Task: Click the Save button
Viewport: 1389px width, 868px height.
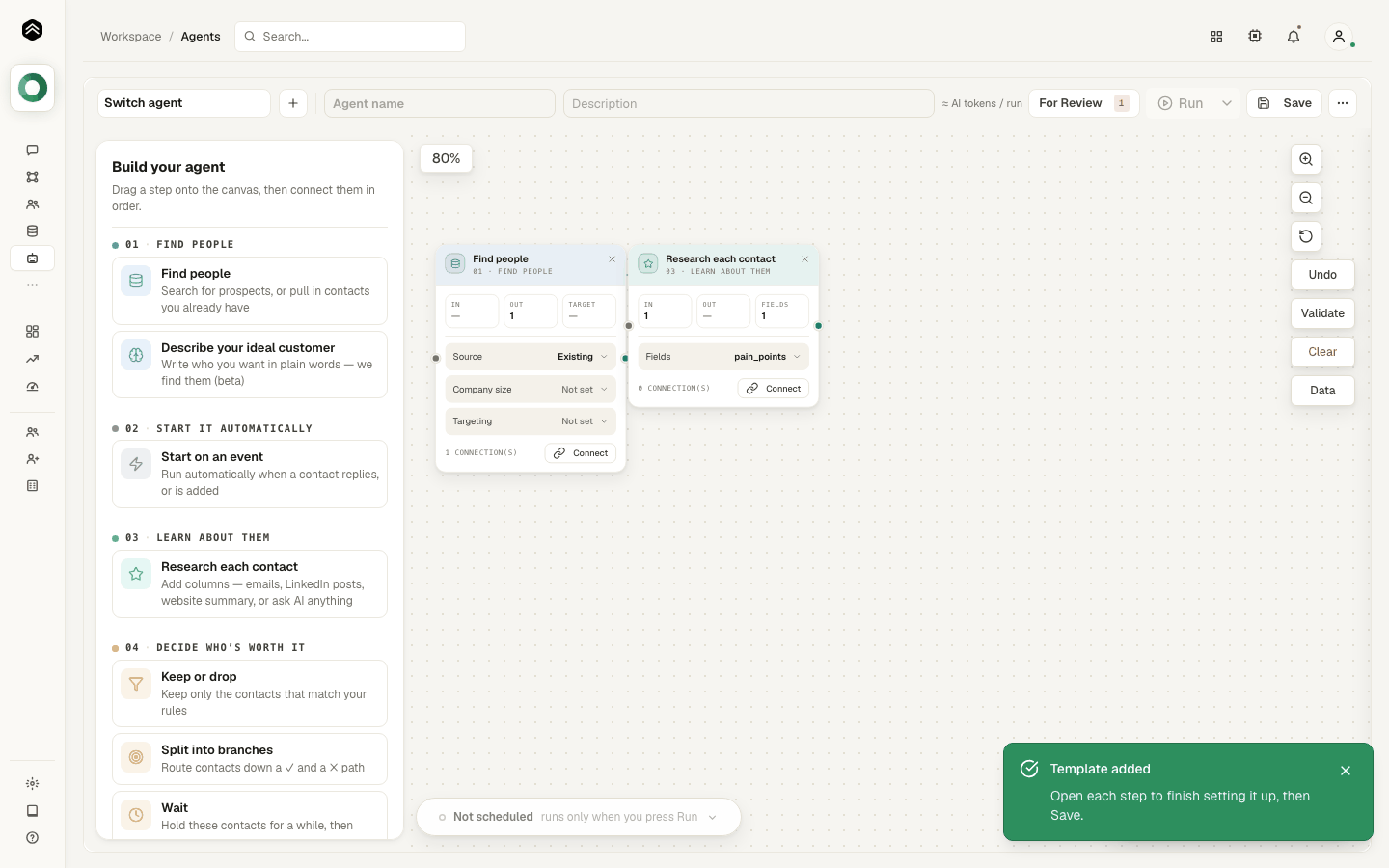Action: click(1285, 103)
